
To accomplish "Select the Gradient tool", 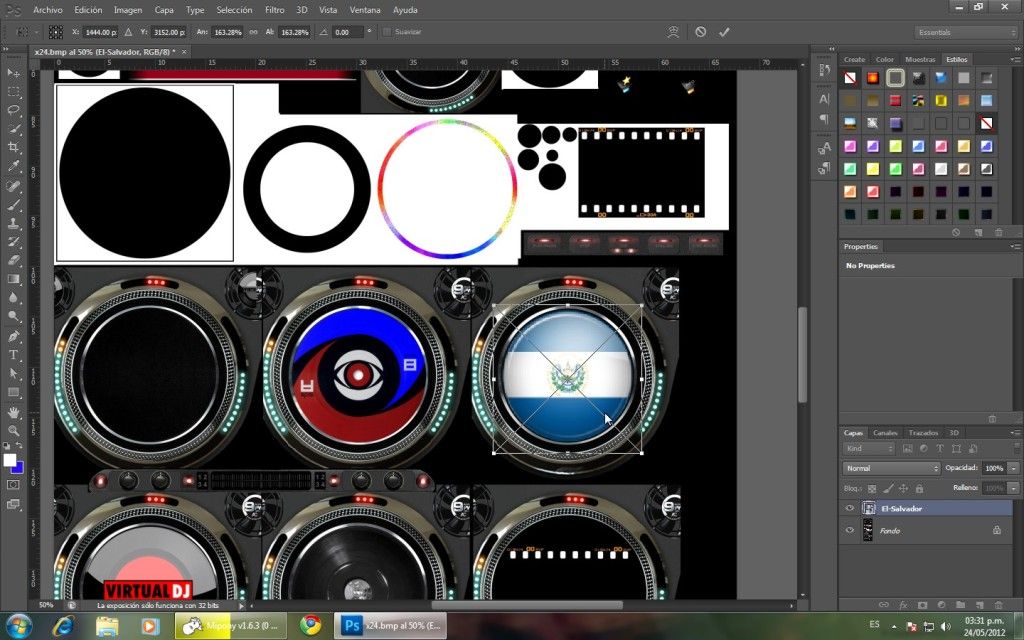I will [13, 279].
